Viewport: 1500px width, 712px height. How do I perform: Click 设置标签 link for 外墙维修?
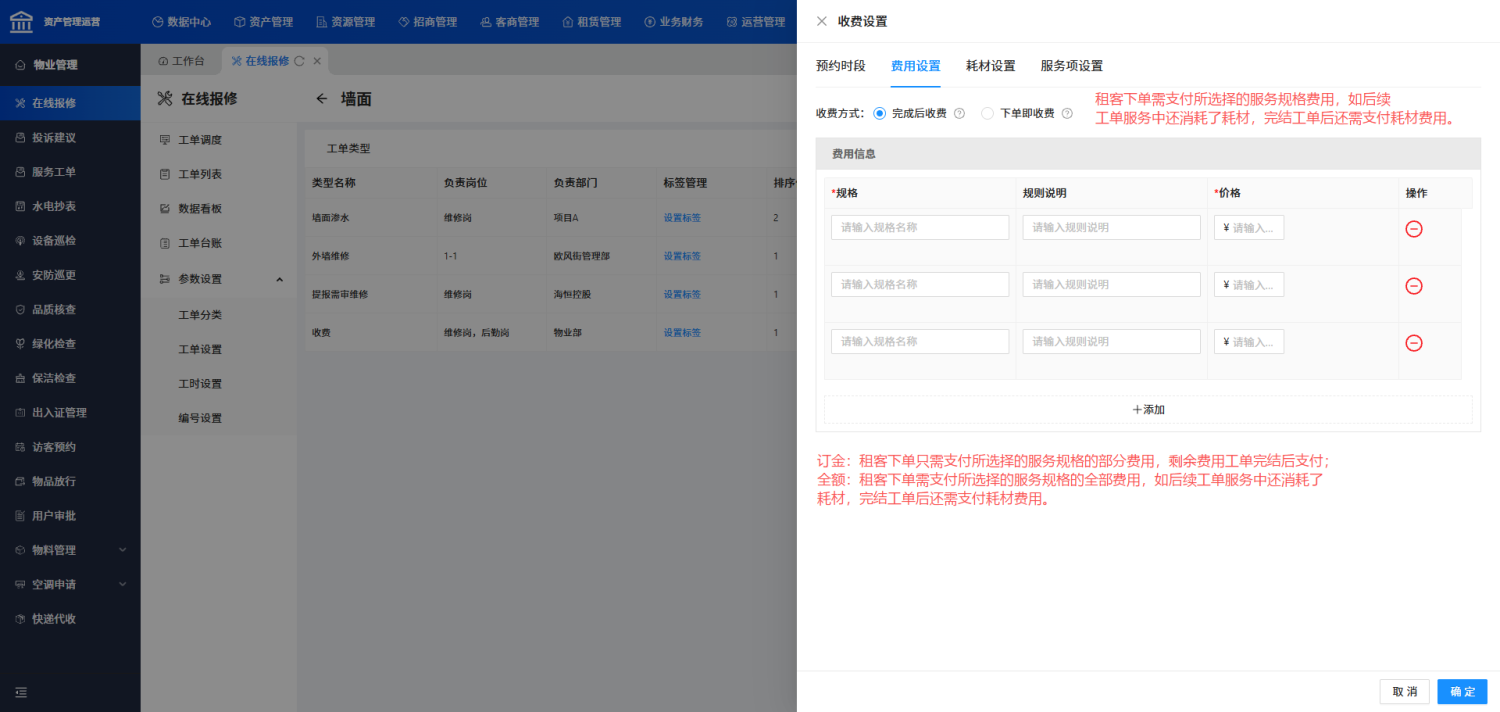pyautogui.click(x=682, y=256)
